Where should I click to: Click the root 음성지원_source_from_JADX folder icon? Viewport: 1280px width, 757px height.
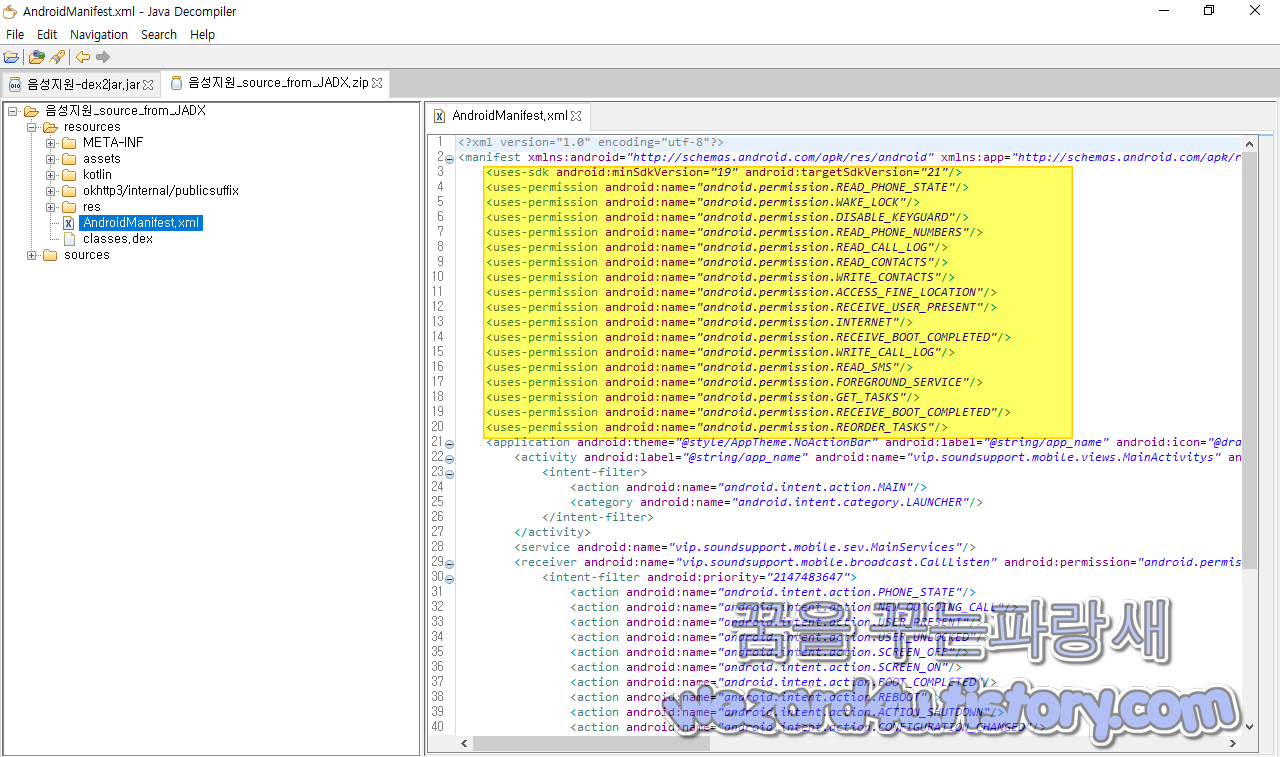(31, 111)
